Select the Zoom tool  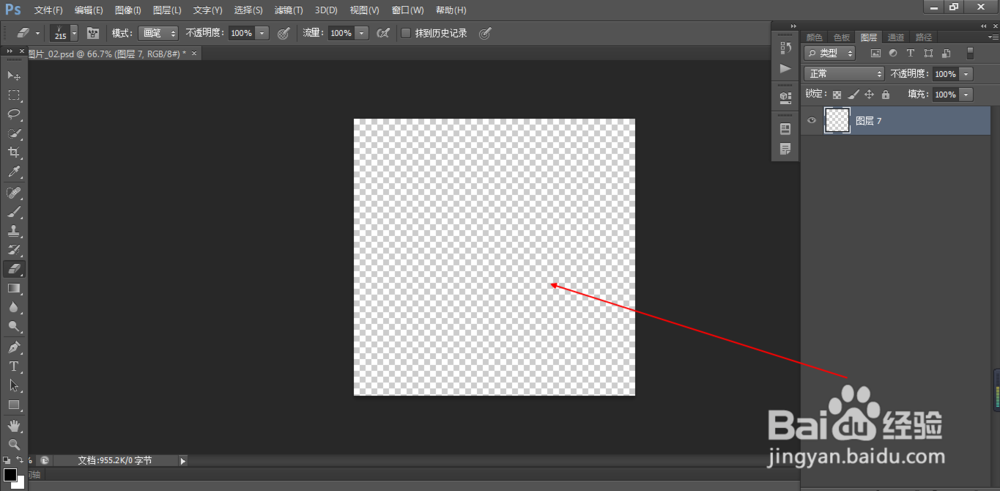[14, 444]
